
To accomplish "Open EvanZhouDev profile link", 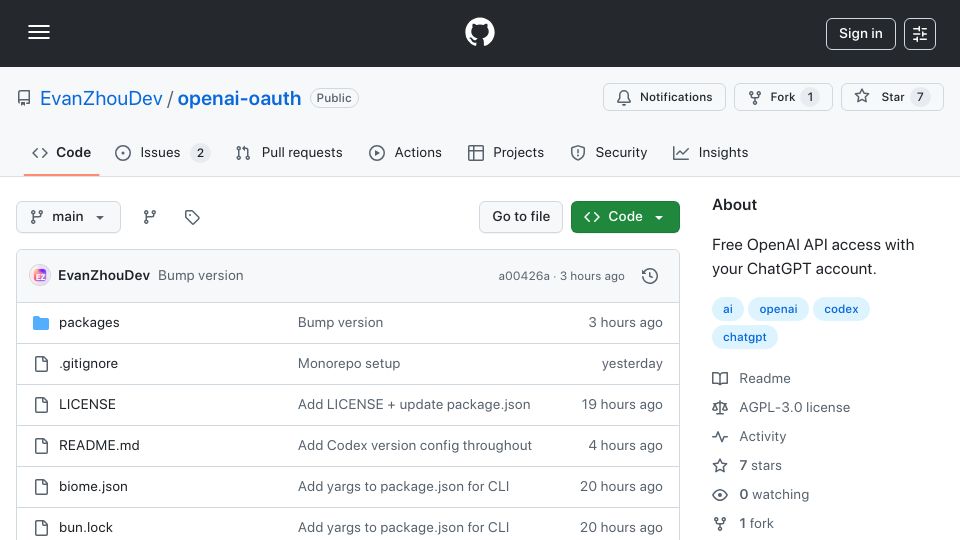I will [101, 98].
